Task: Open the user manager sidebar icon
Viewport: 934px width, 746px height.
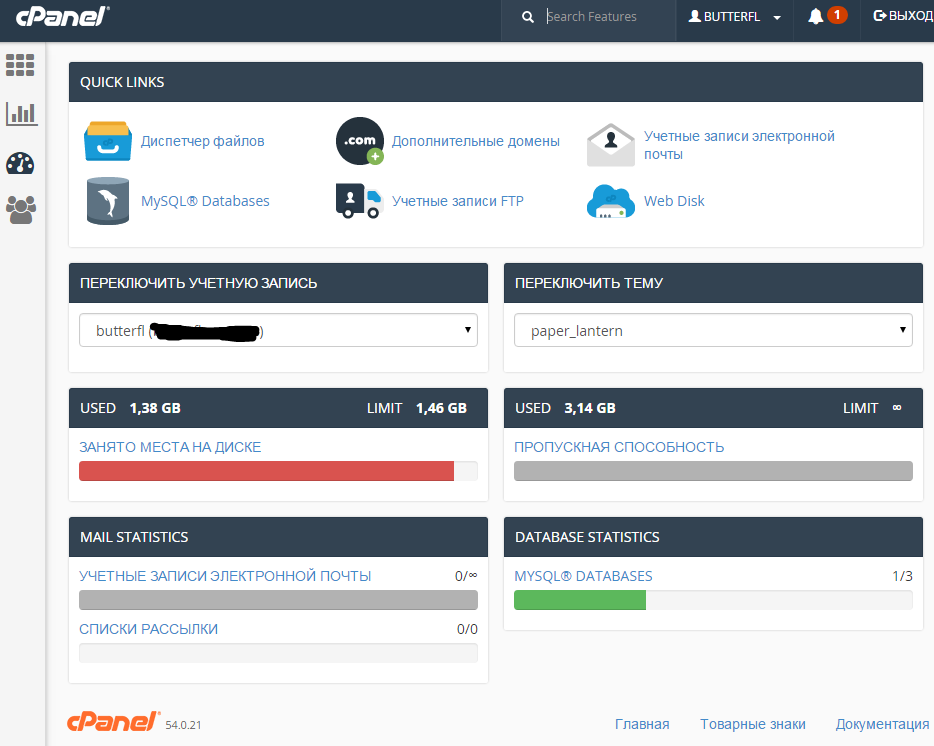Action: [x=21, y=209]
